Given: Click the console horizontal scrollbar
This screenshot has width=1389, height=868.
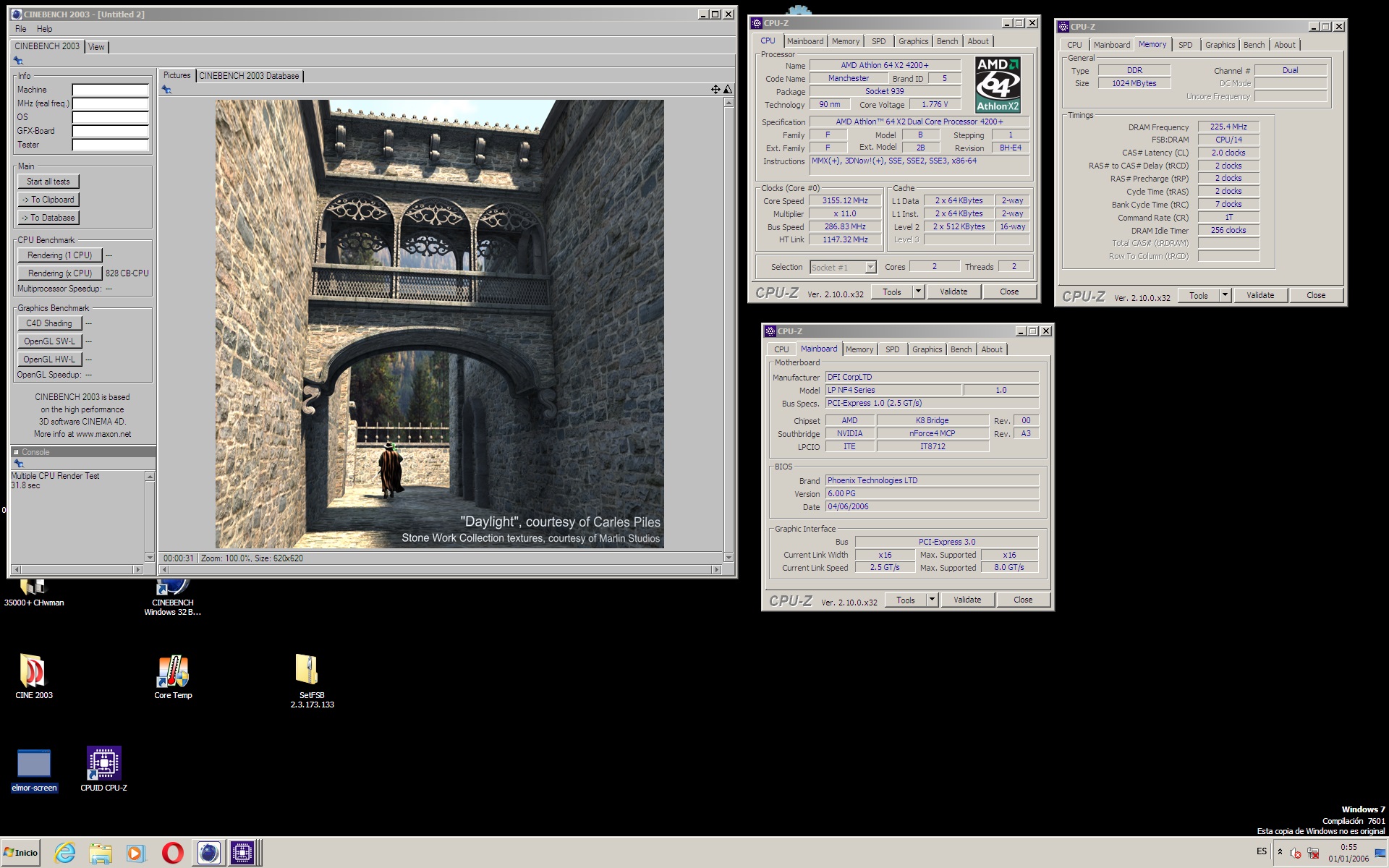Looking at the screenshot, I should (77, 569).
